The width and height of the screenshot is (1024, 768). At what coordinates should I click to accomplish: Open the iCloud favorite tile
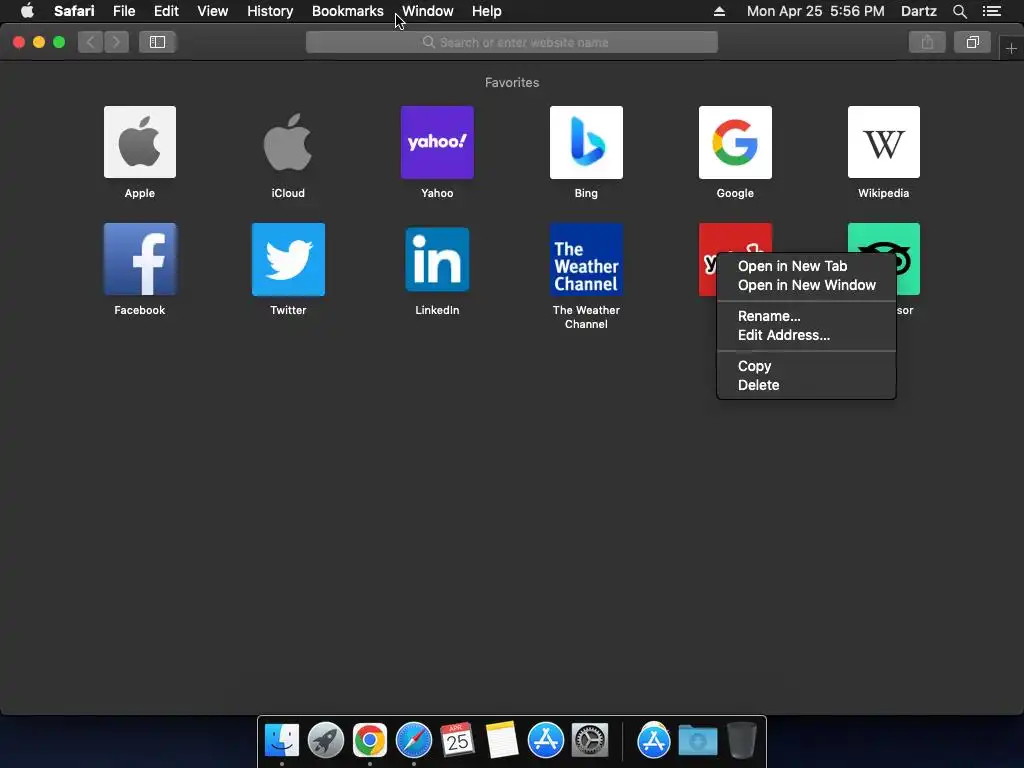click(x=288, y=142)
